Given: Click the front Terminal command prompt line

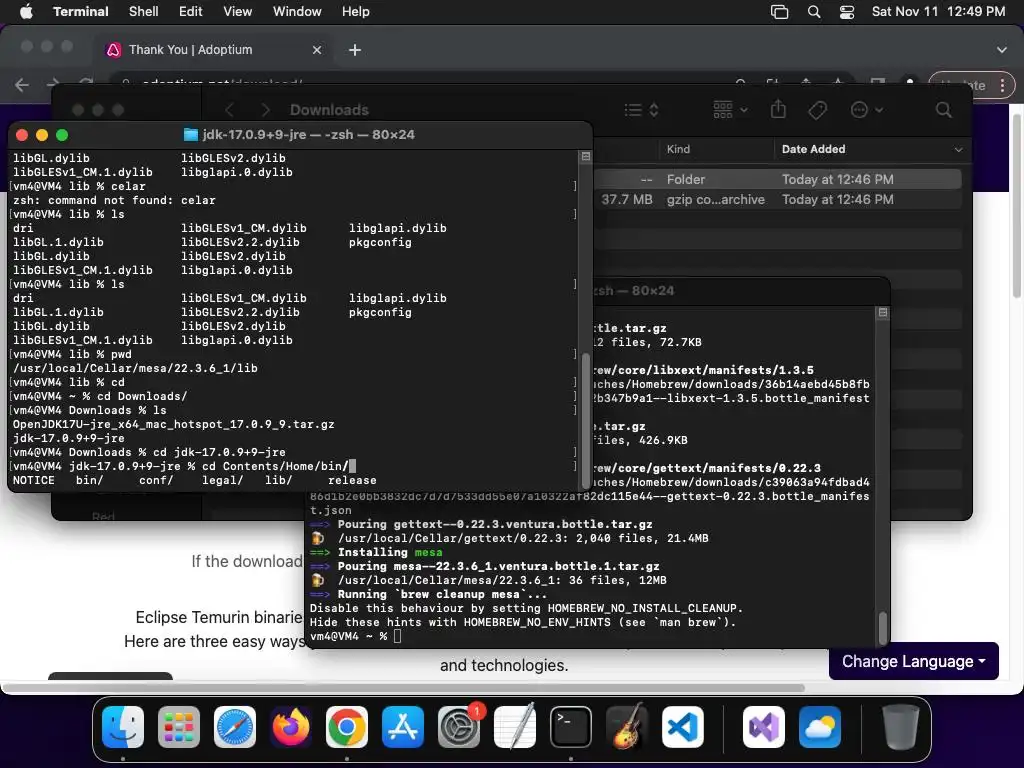Looking at the screenshot, I should coord(184,466).
